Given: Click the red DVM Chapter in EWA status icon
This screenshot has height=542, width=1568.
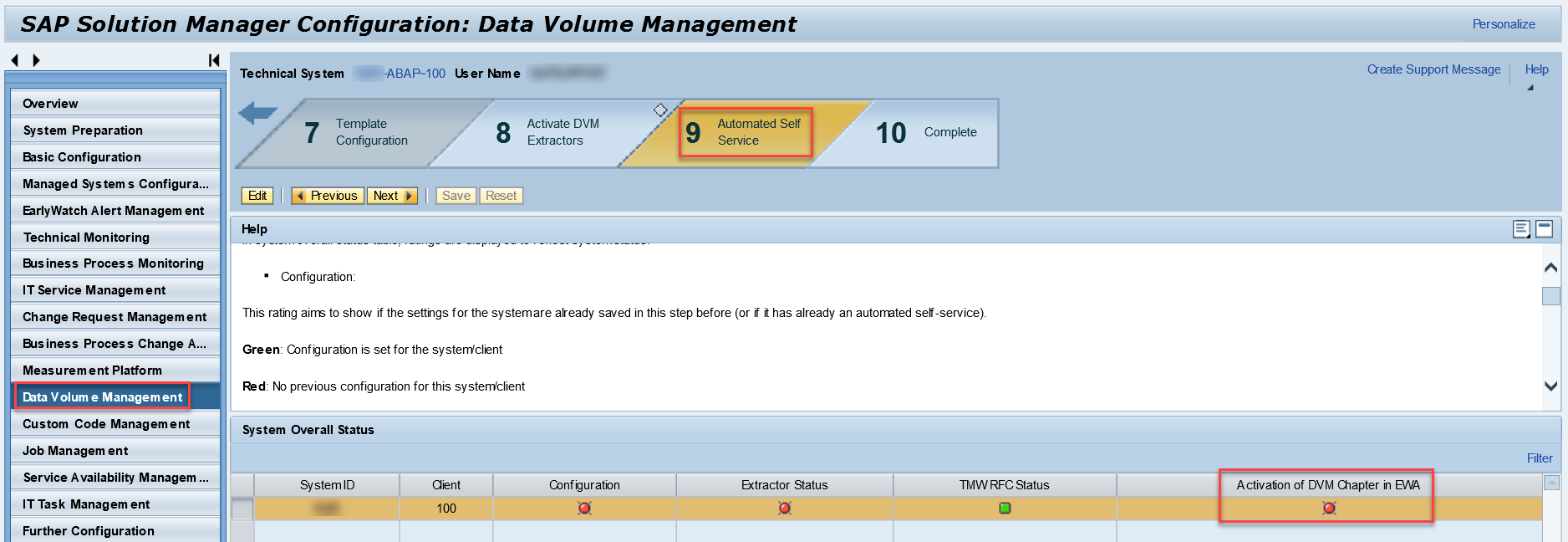Looking at the screenshot, I should (1329, 508).
